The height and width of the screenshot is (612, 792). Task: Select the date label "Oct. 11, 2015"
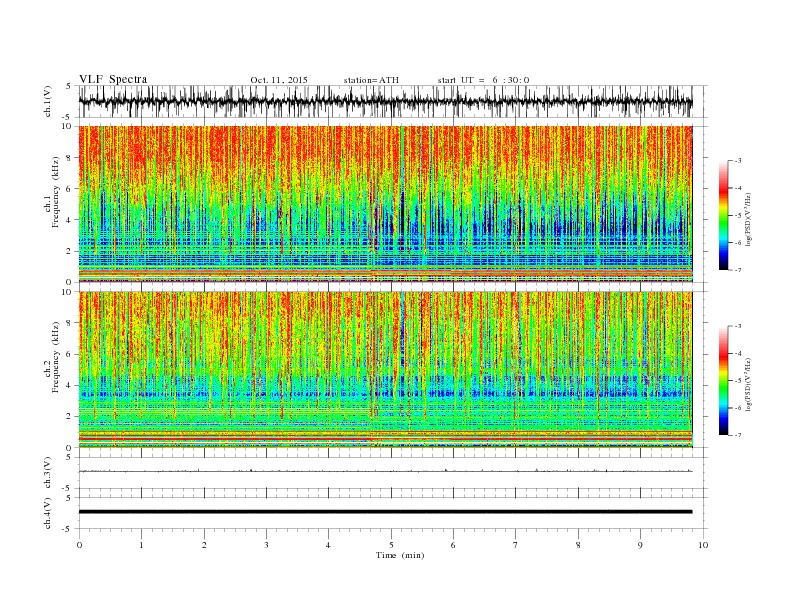pyautogui.click(x=279, y=80)
